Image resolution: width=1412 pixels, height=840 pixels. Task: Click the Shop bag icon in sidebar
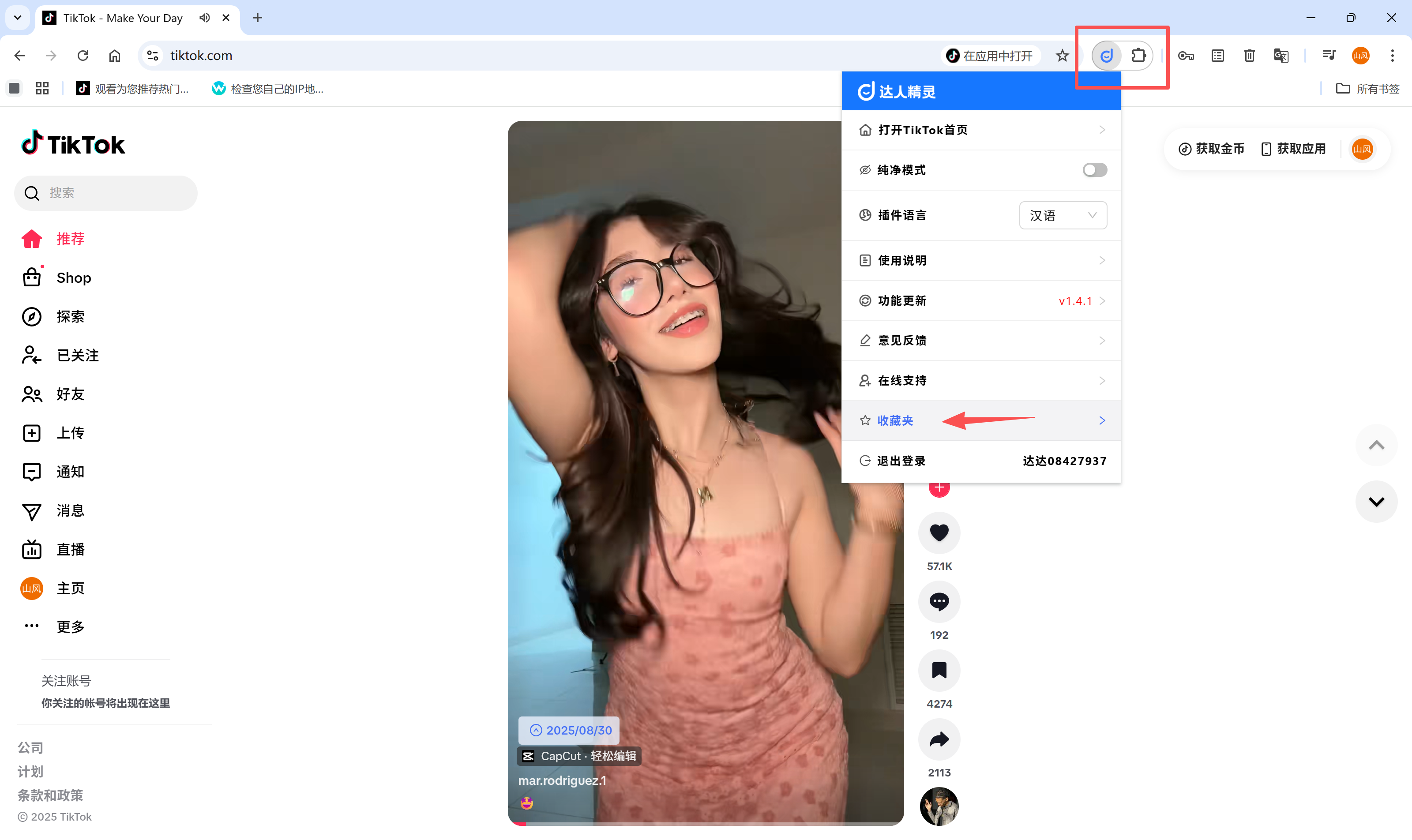click(x=32, y=277)
